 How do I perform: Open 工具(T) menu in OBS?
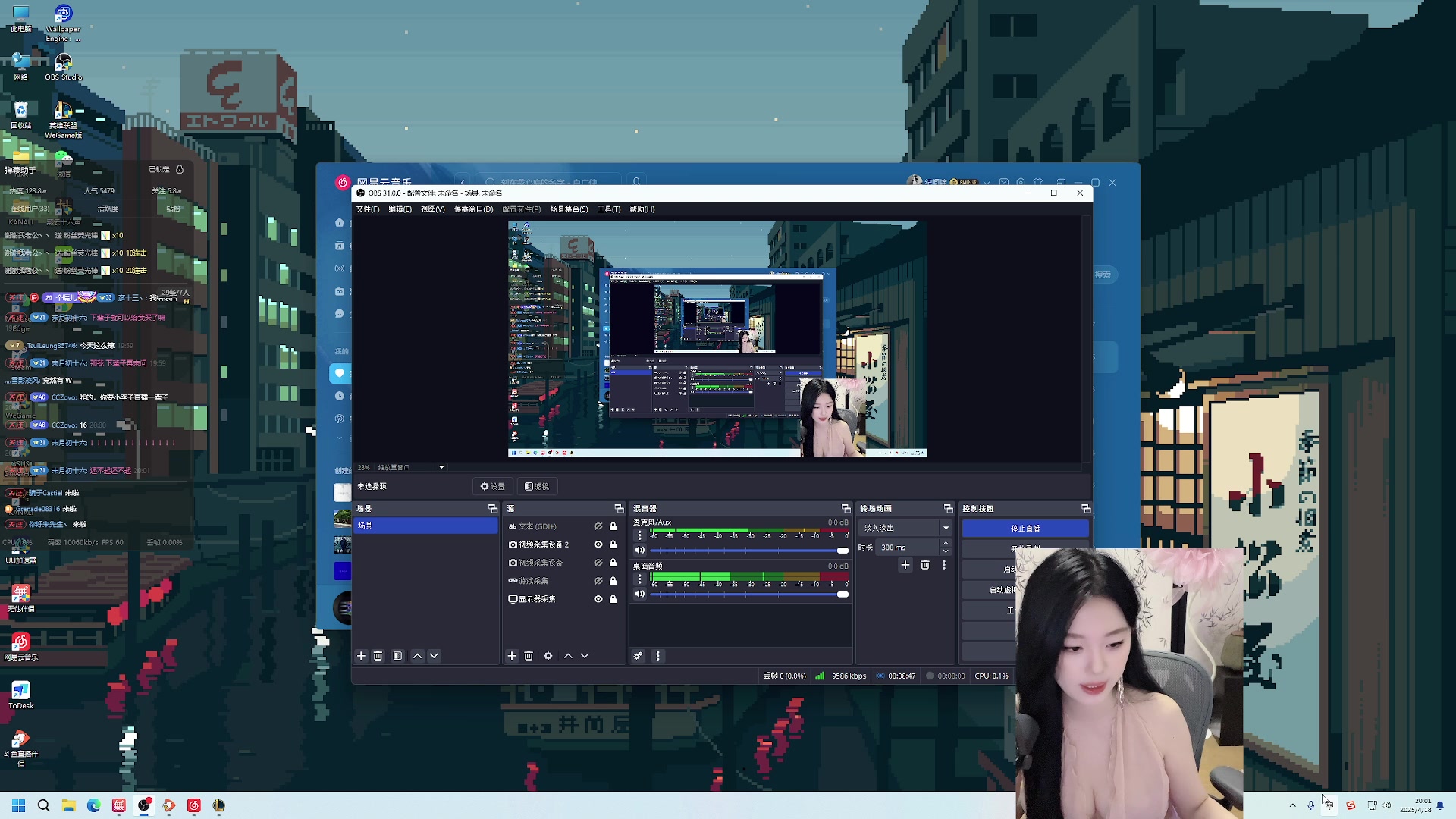coord(609,209)
